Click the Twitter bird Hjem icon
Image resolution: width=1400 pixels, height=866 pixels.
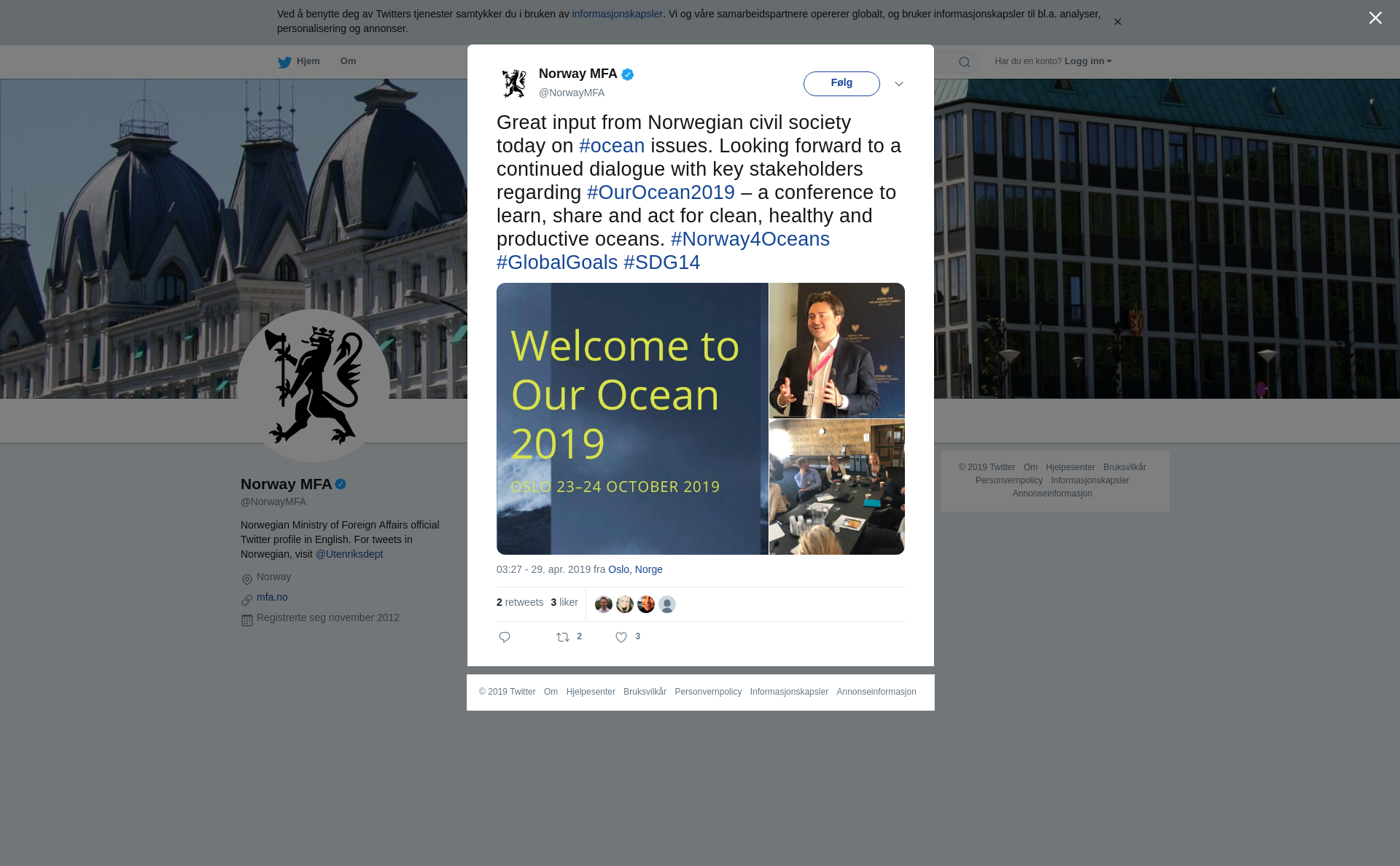coord(284,62)
